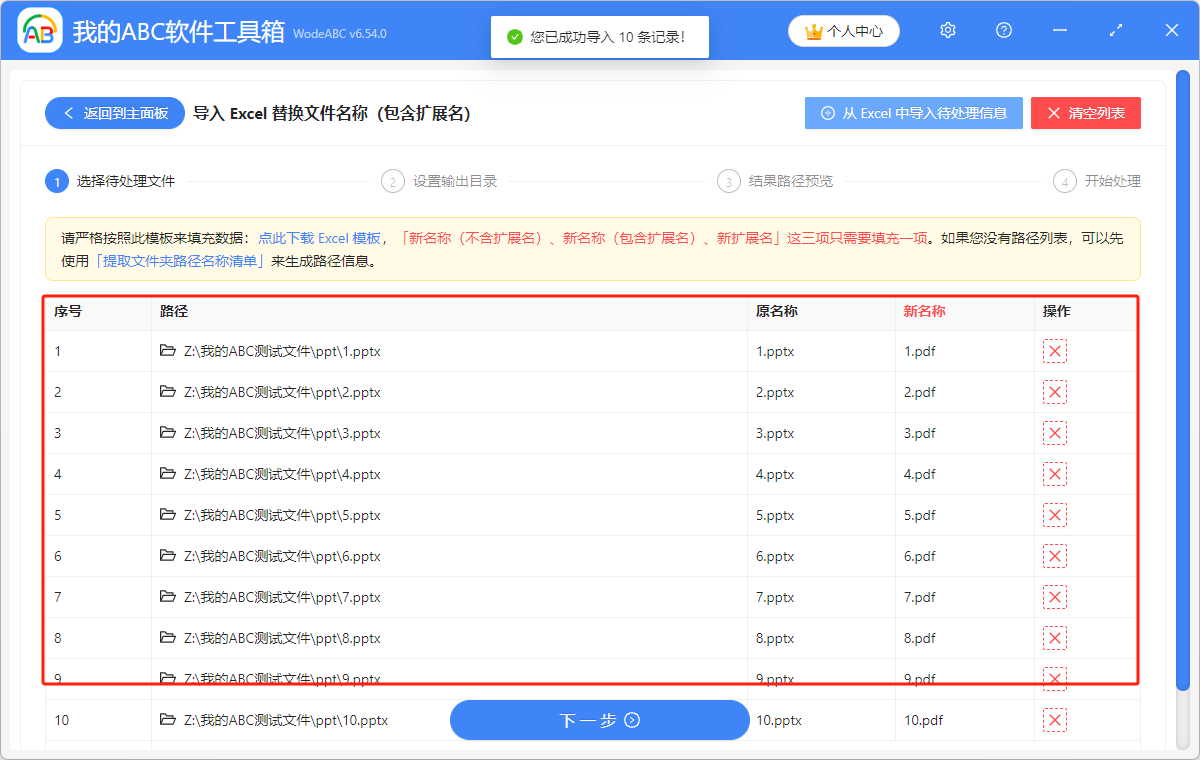Image resolution: width=1200 pixels, height=760 pixels.
Task: Click the WodeABC app logo
Action: tap(40, 32)
